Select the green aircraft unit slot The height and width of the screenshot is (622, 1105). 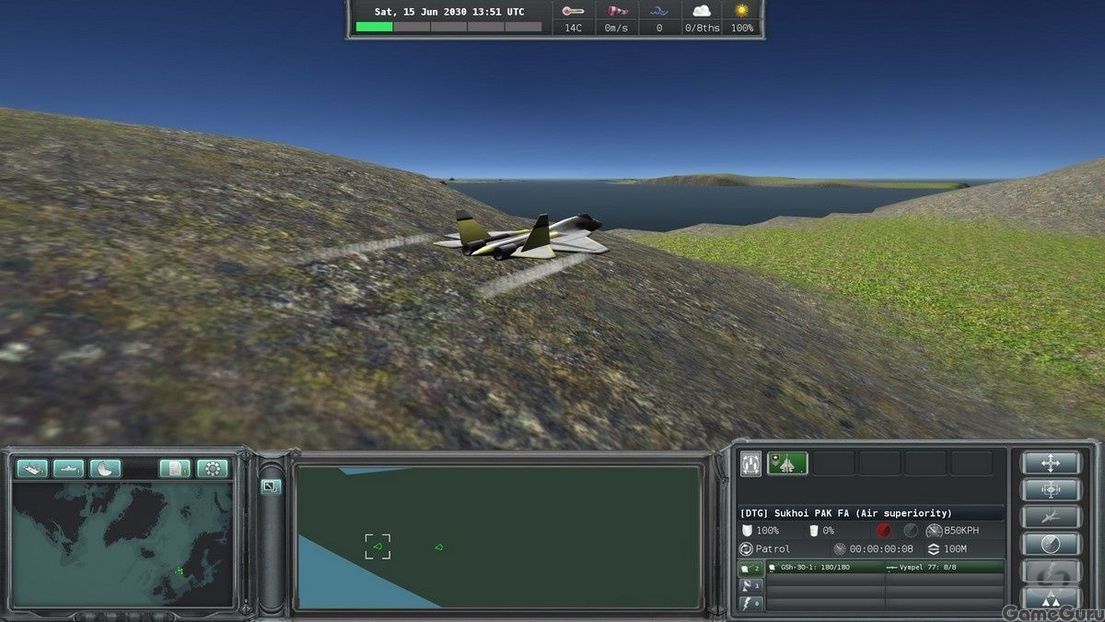coord(787,464)
